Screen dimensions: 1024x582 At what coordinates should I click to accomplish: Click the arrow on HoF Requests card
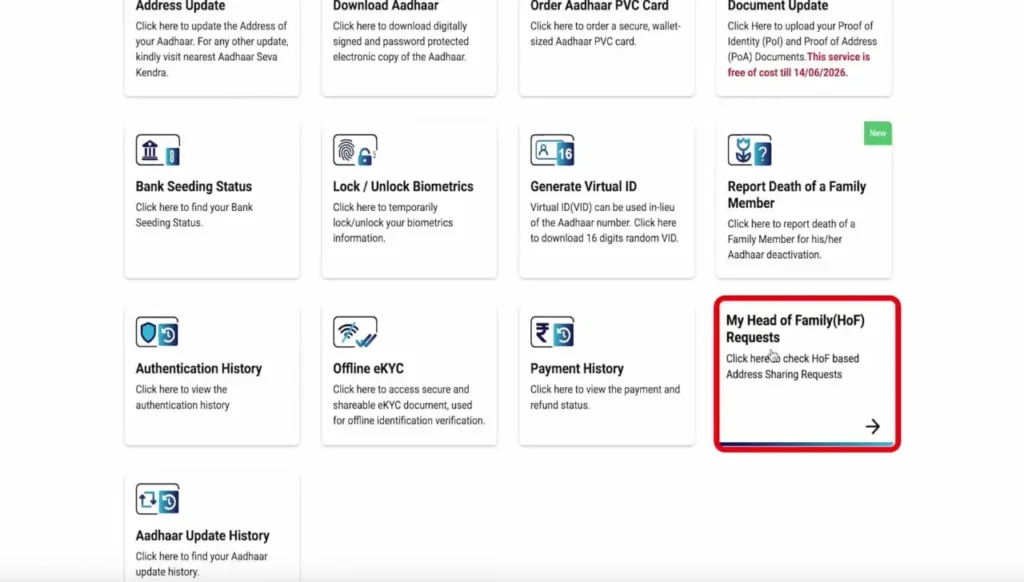[x=872, y=427]
